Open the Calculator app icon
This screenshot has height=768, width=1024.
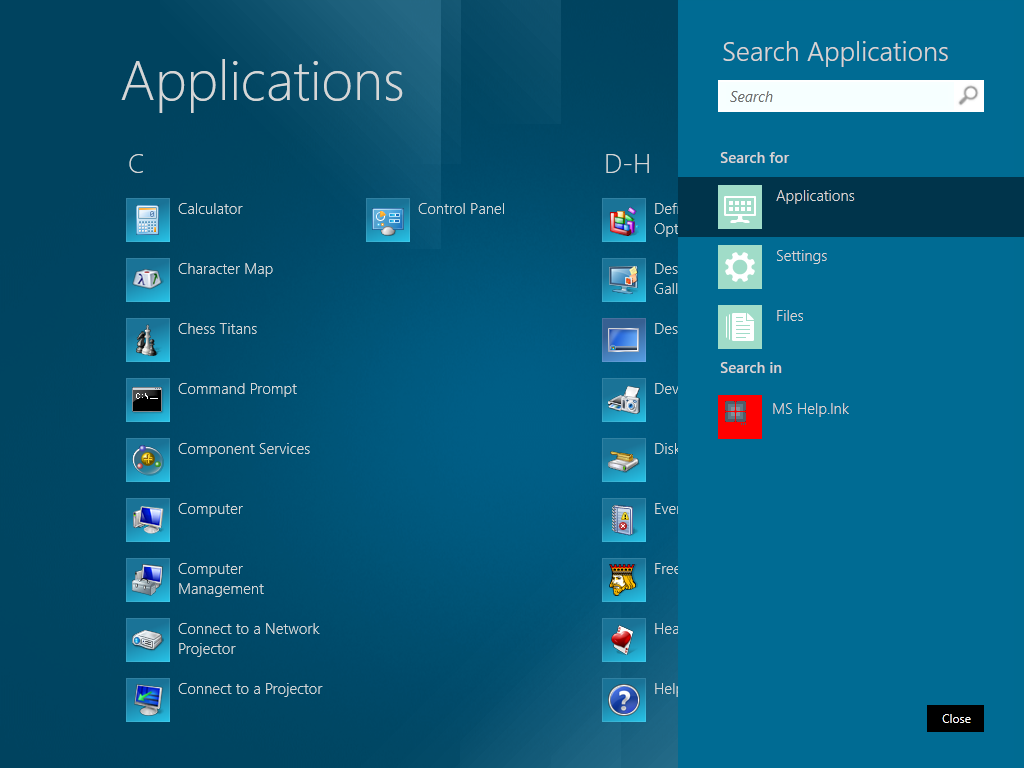148,220
